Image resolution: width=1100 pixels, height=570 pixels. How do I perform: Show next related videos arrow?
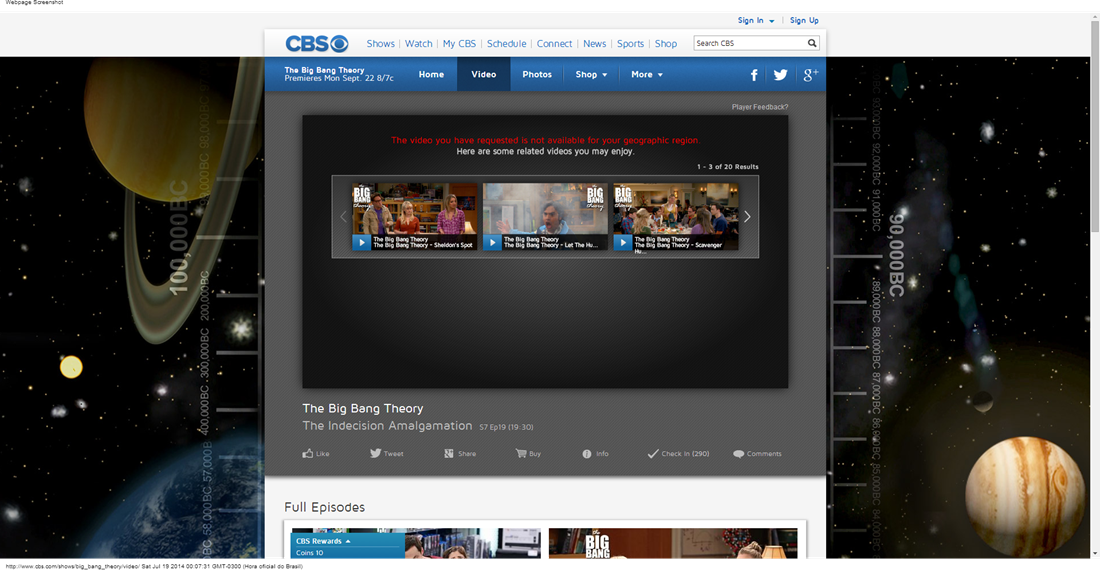[x=747, y=217]
